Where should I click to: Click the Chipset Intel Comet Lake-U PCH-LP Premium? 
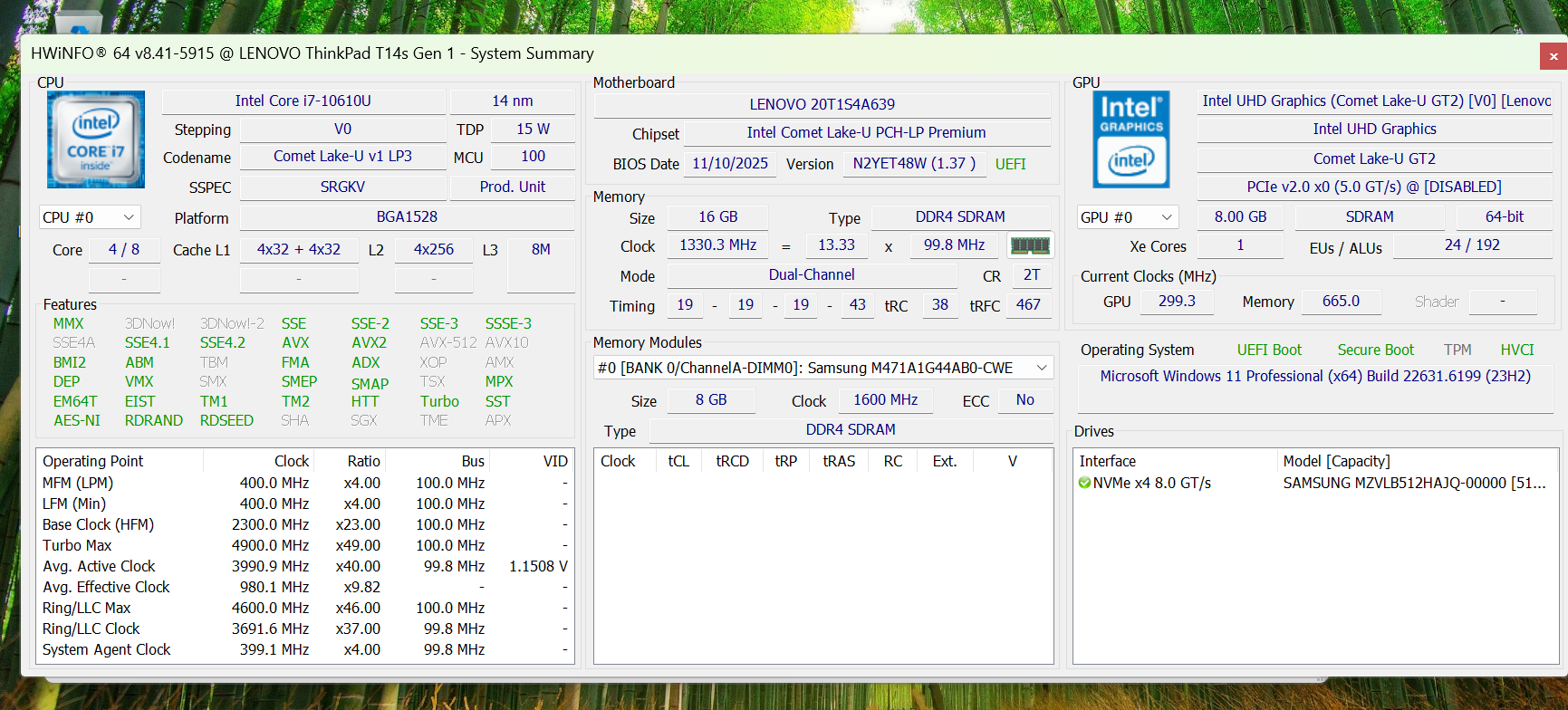[867, 133]
